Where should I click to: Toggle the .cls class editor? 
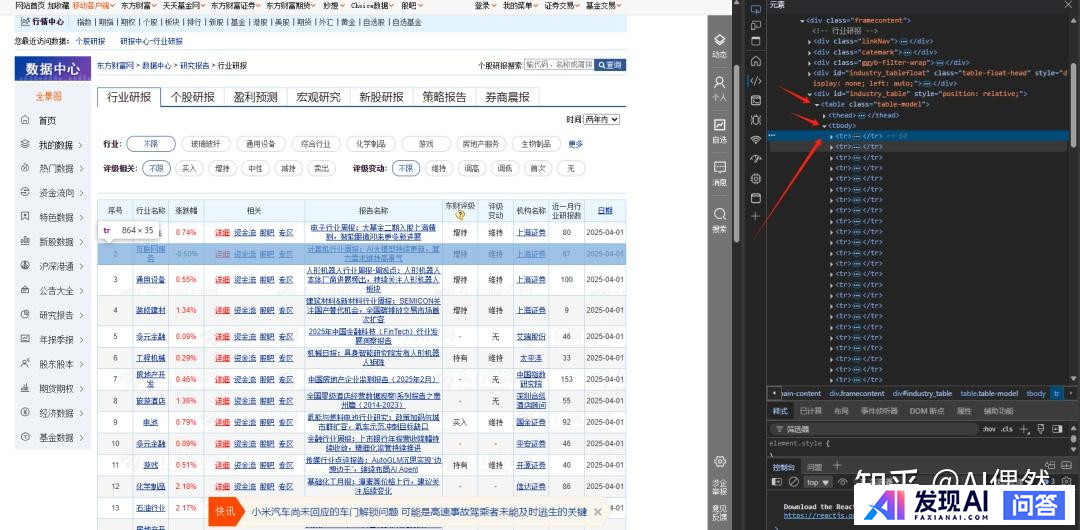click(x=1006, y=429)
